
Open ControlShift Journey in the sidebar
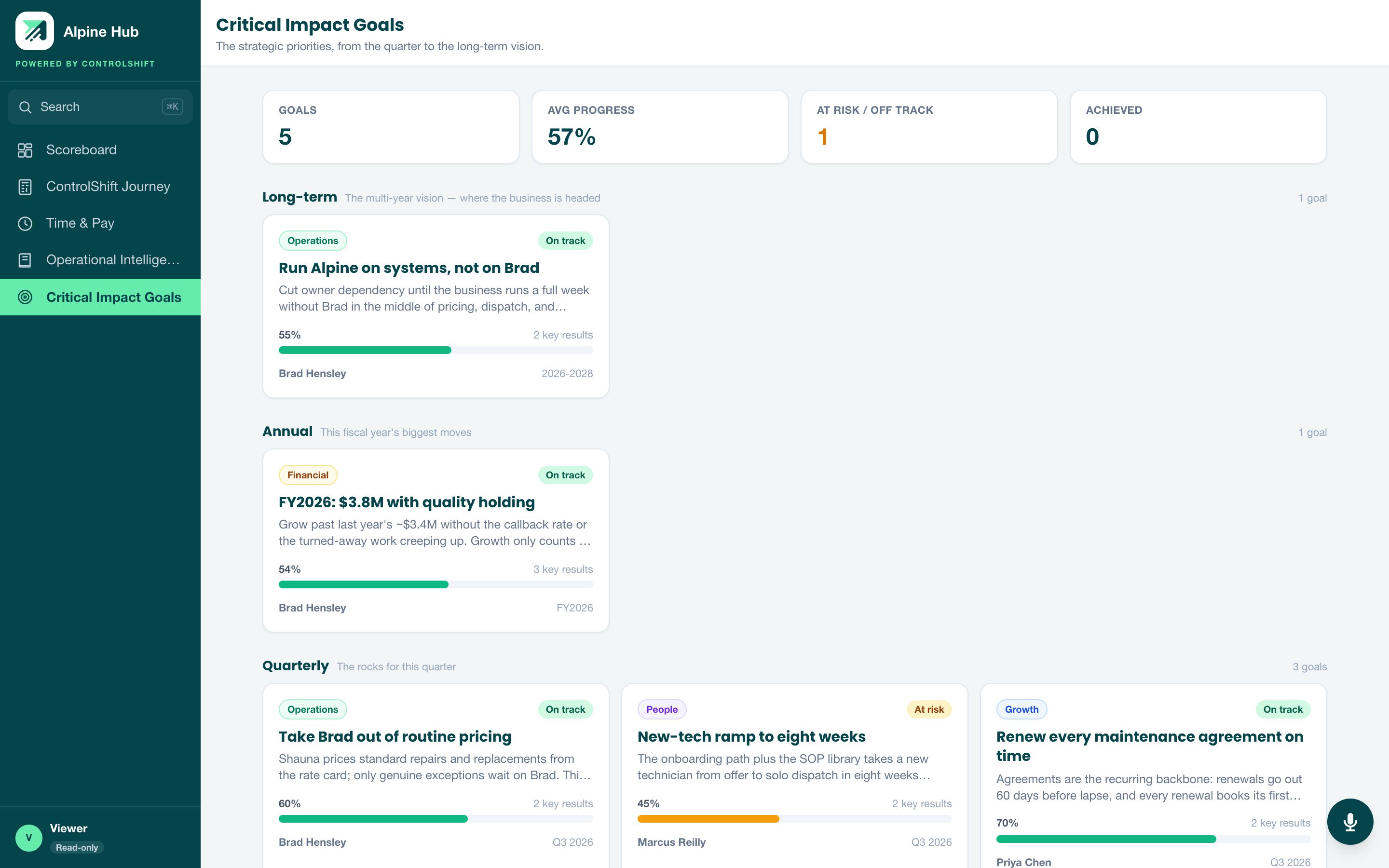pos(100,187)
